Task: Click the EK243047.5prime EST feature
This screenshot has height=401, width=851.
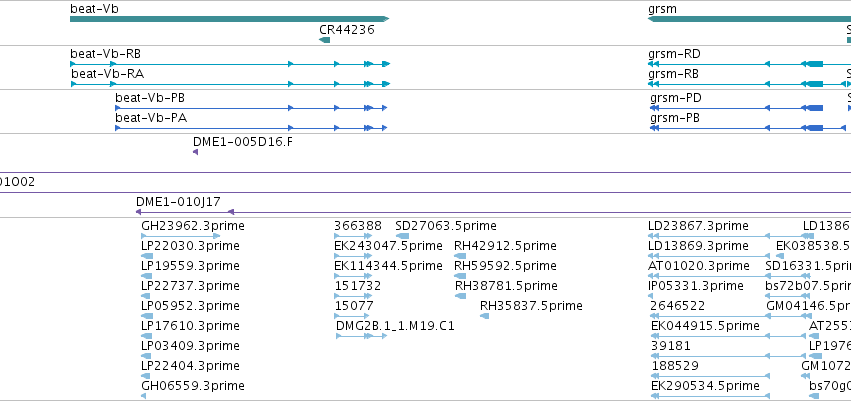Action: click(353, 256)
